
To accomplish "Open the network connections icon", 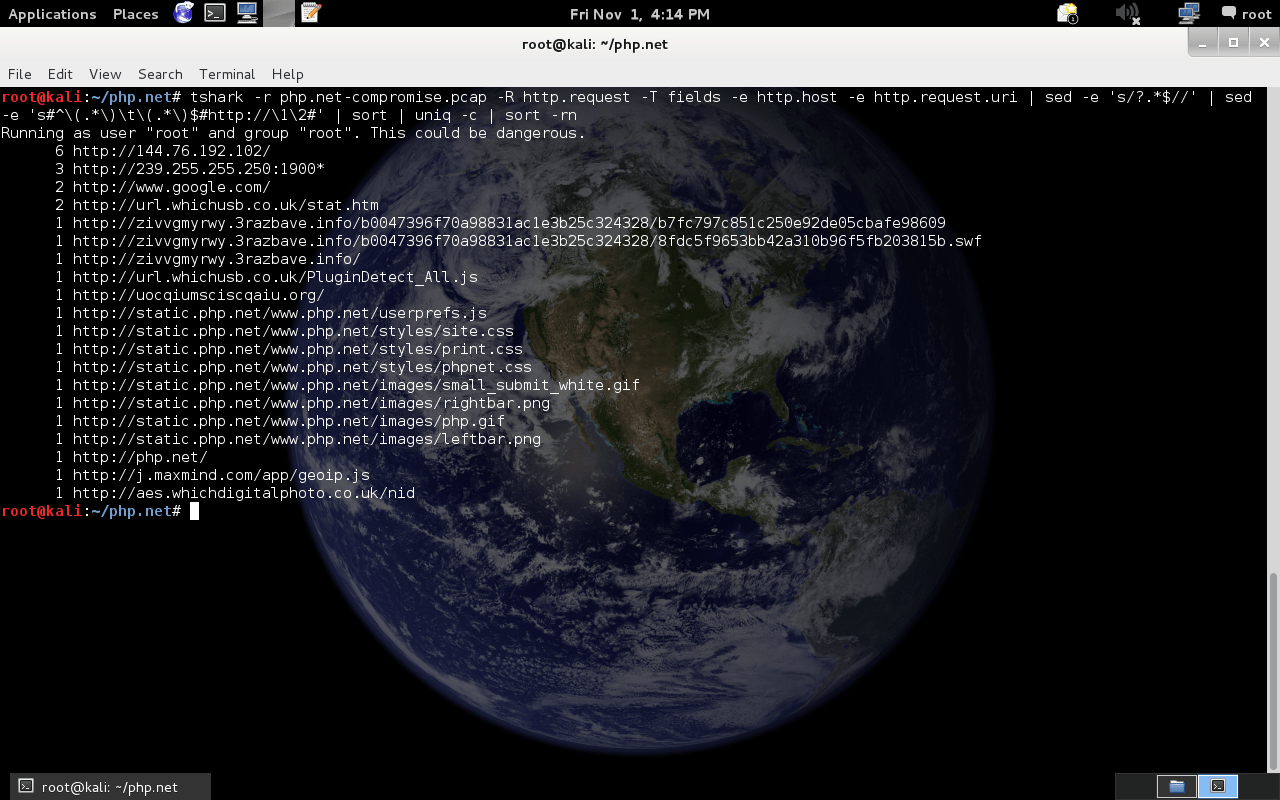I will coord(1189,13).
